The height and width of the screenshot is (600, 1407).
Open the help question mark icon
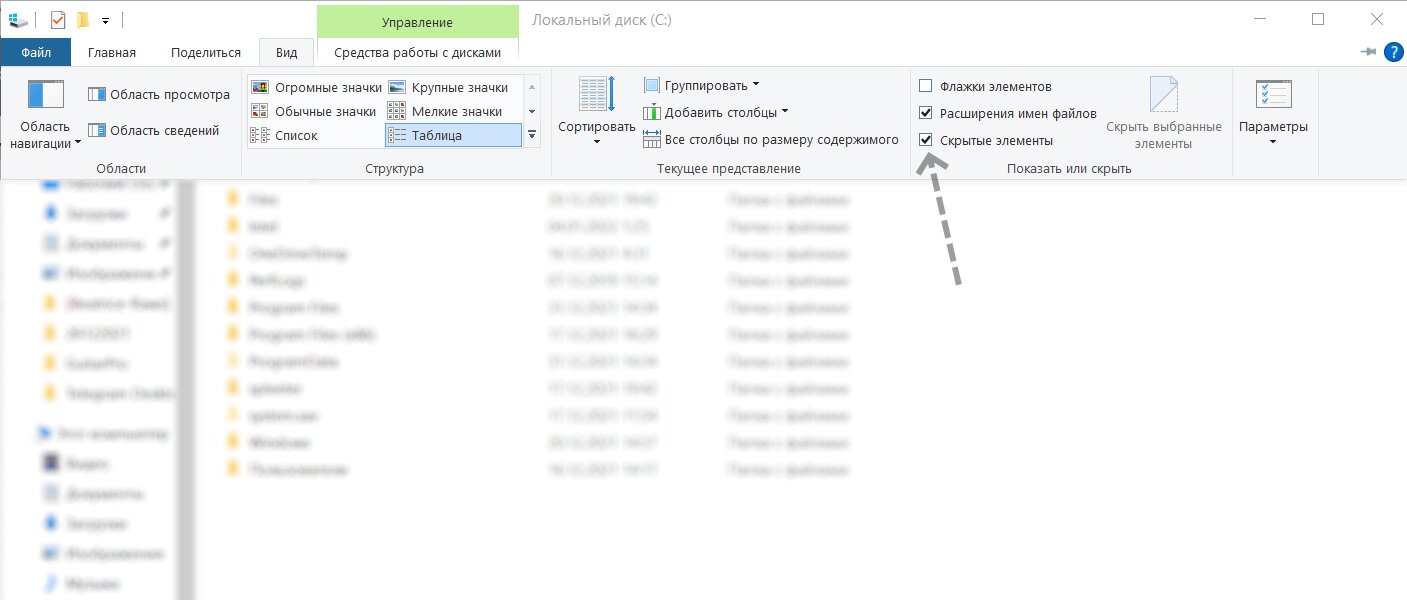coord(1393,52)
